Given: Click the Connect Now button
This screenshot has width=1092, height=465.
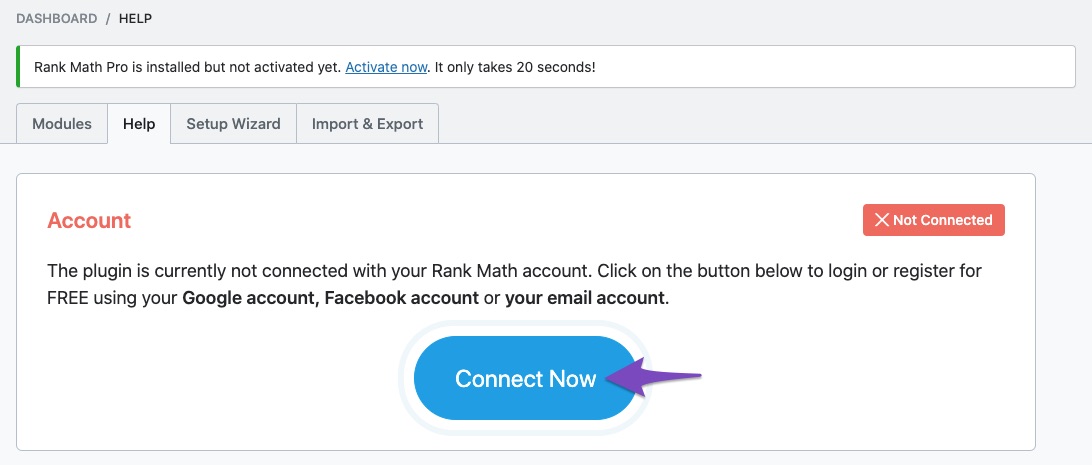Looking at the screenshot, I should (525, 378).
